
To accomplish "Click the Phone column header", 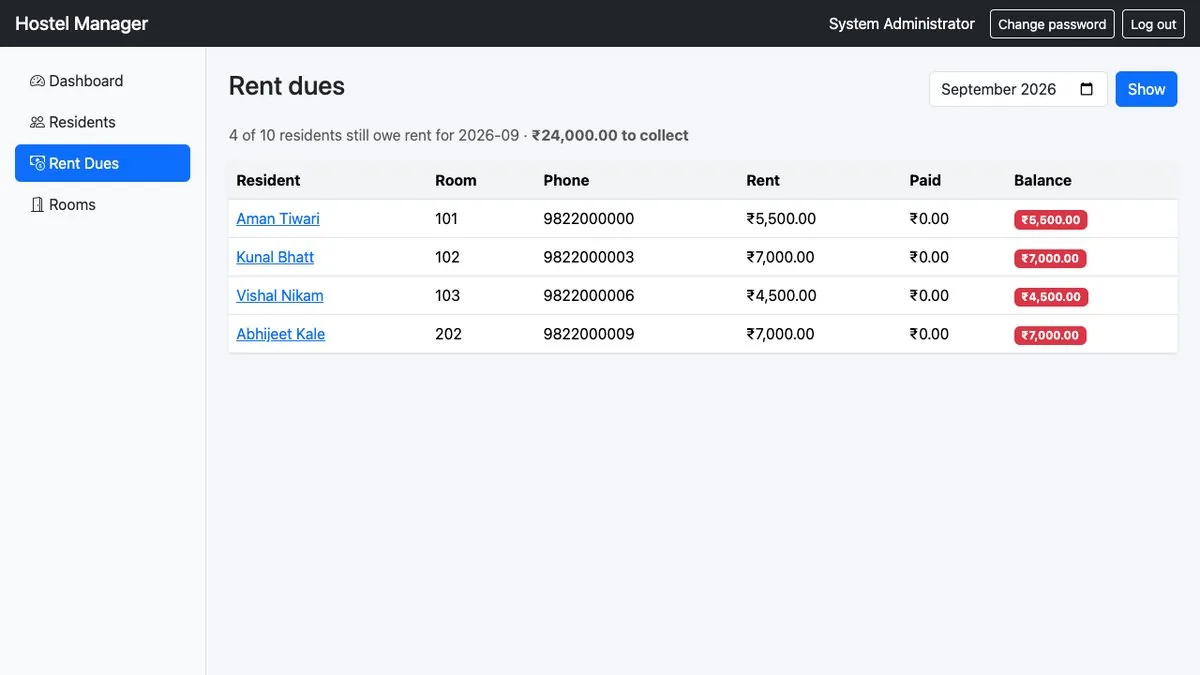I will pos(566,180).
